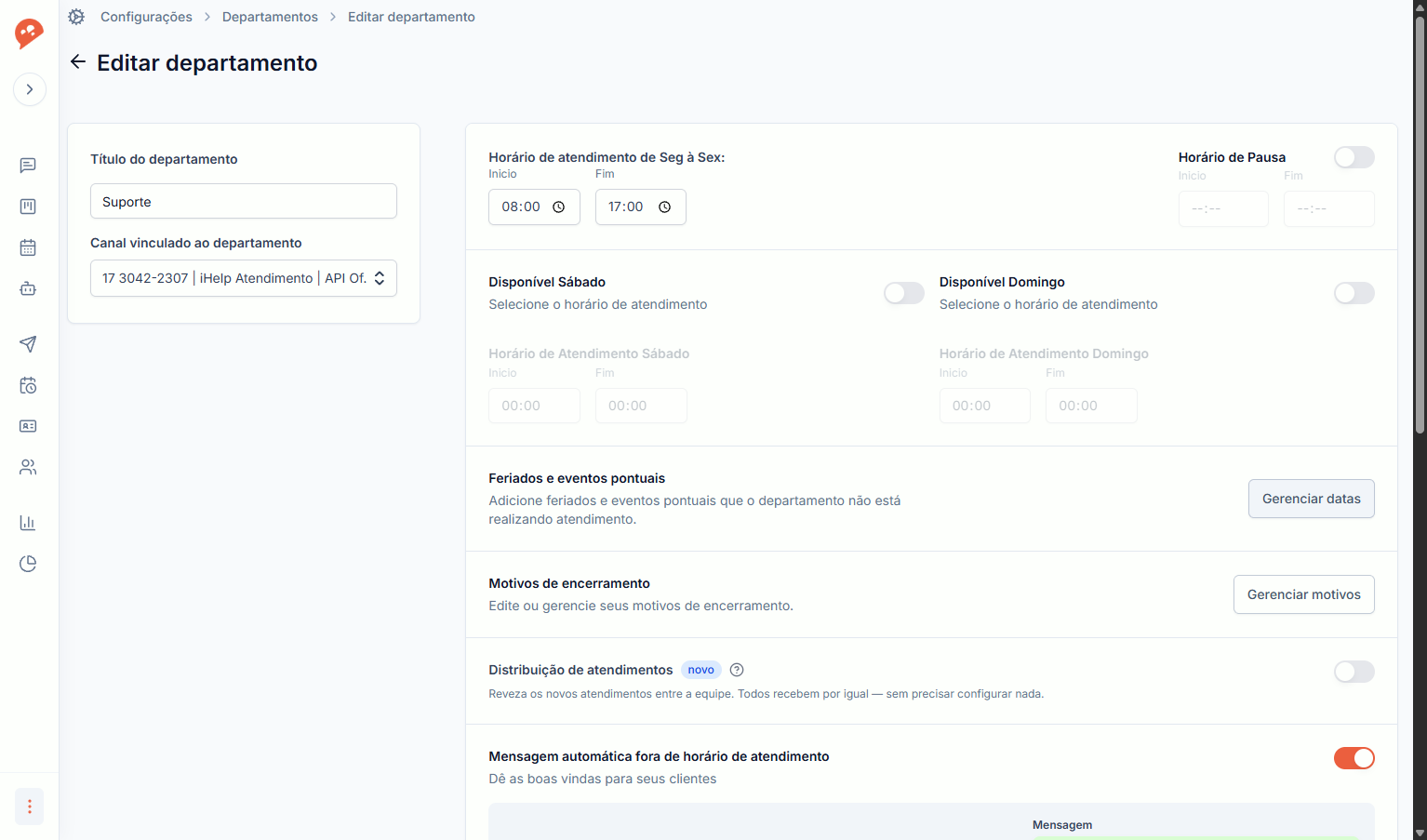Image resolution: width=1427 pixels, height=840 pixels.
Task: Open the contact card sidebar icon
Action: click(28, 426)
